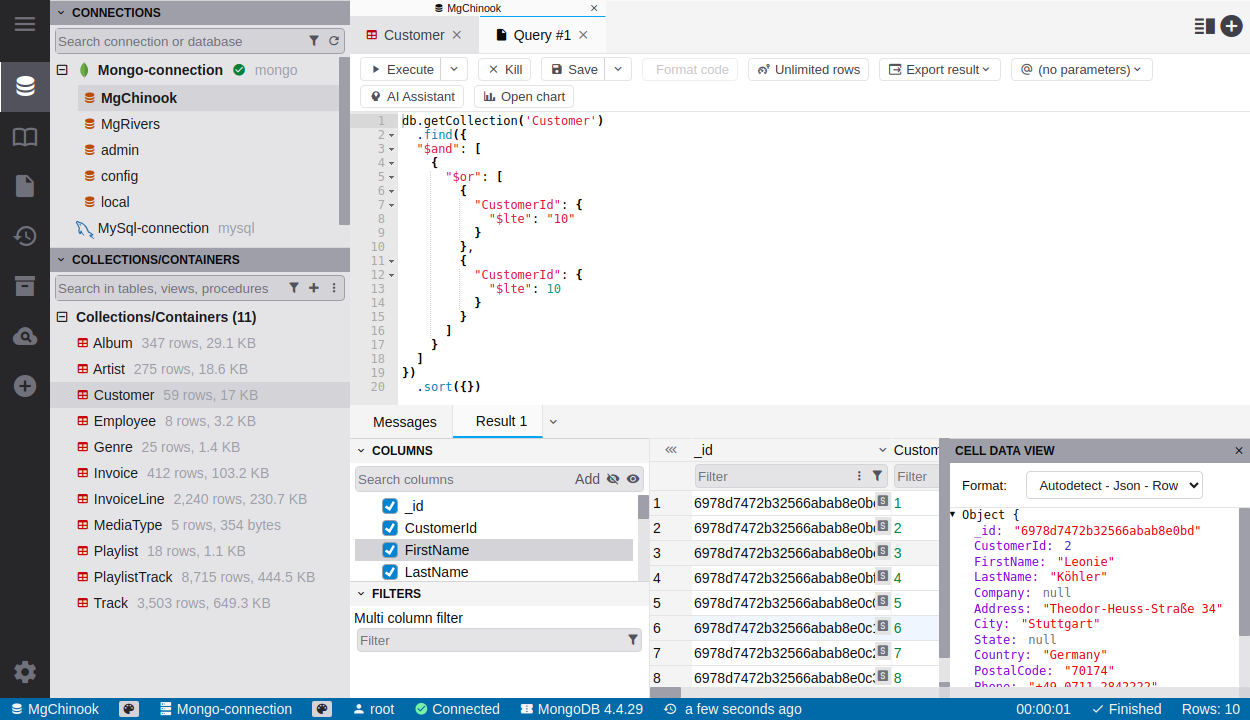Switch to the Messages tab
Image resolution: width=1250 pixels, height=720 pixels.
click(x=404, y=422)
